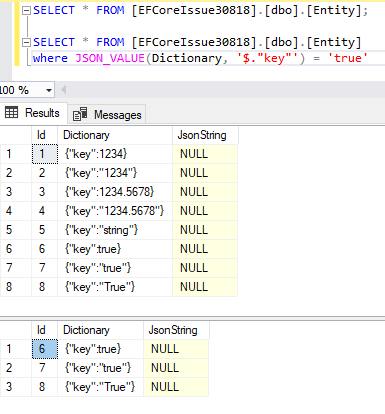The image size is (385, 414).
Task: Select row header 8 in first grid
Action: coord(16,287)
